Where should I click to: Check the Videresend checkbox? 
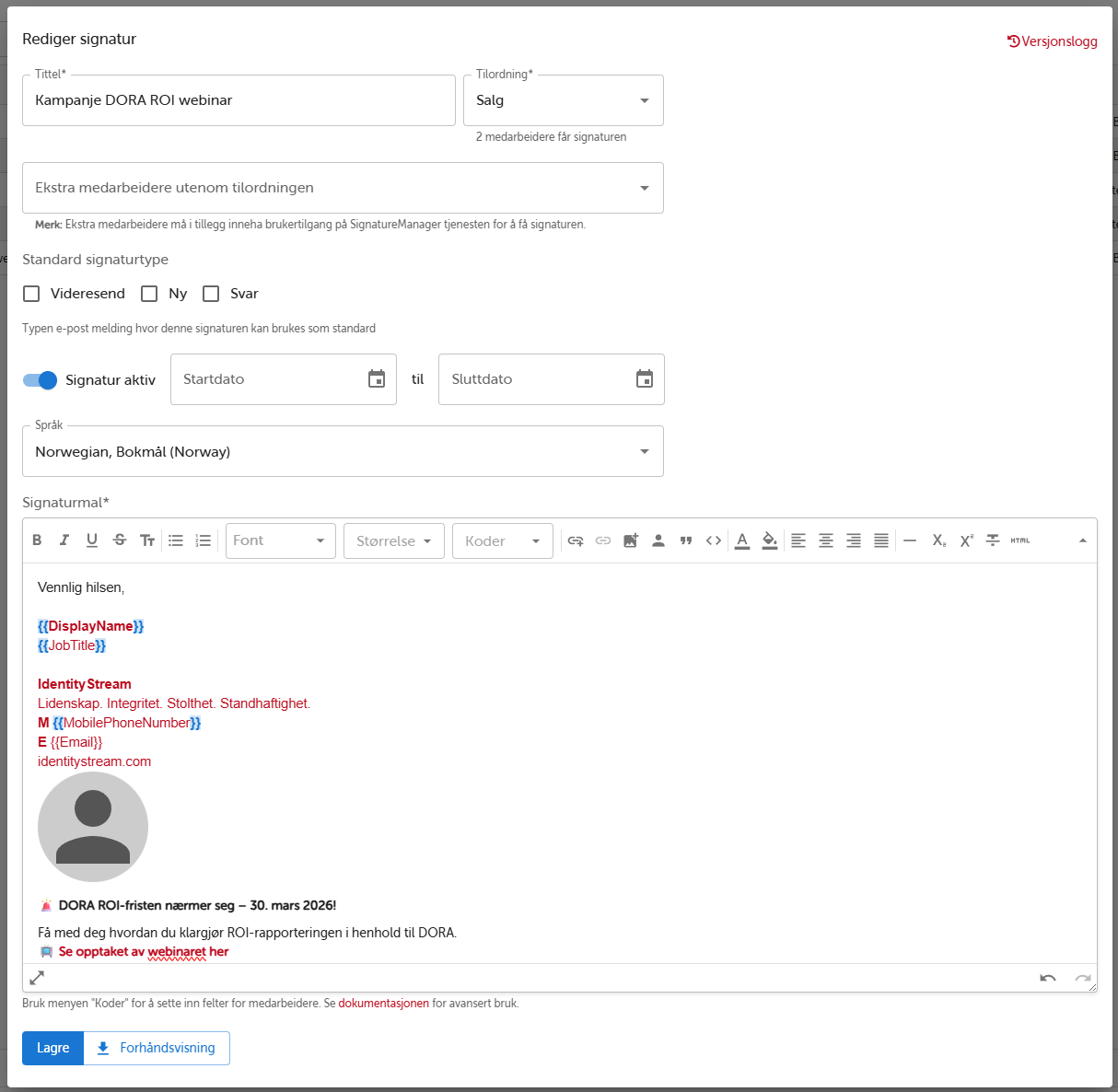point(31,294)
